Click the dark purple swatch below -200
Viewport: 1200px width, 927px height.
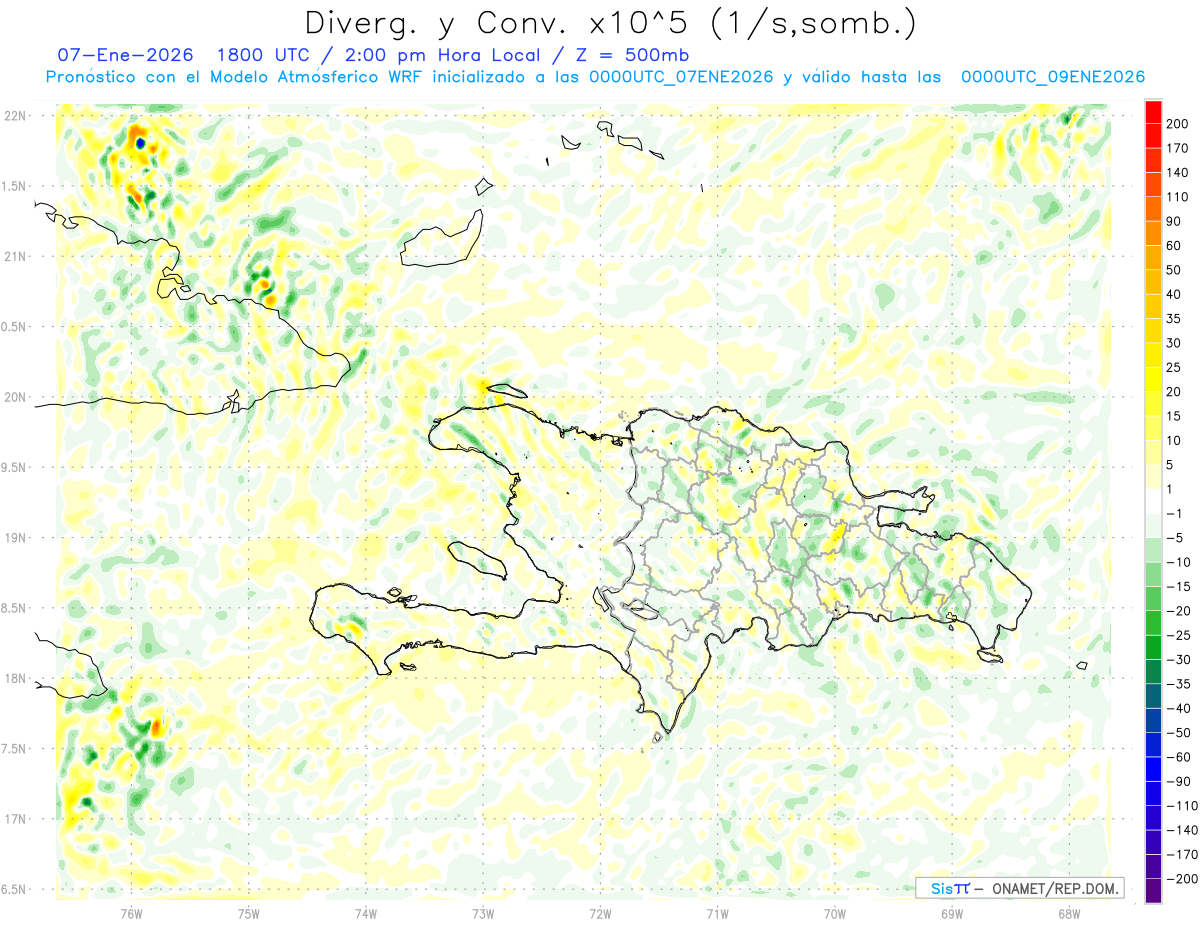[1153, 891]
